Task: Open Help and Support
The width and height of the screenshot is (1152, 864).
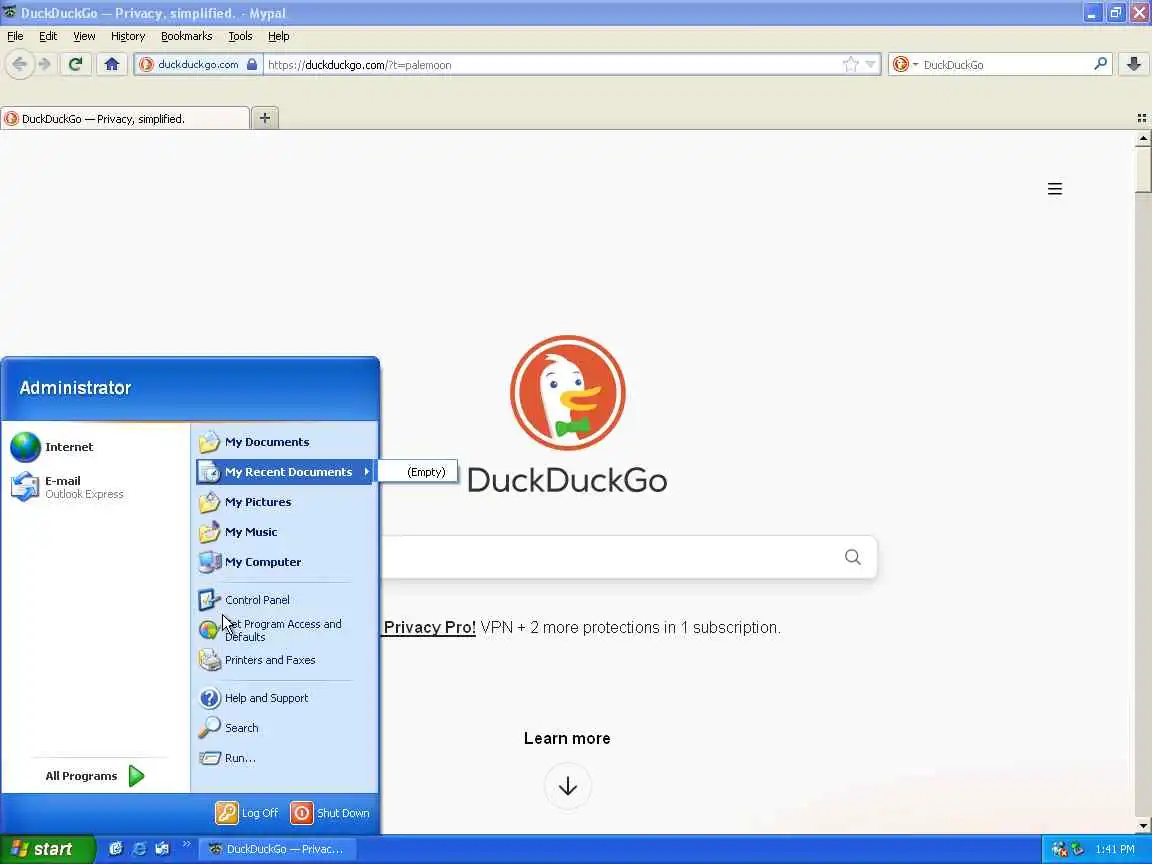Action: [285, 698]
